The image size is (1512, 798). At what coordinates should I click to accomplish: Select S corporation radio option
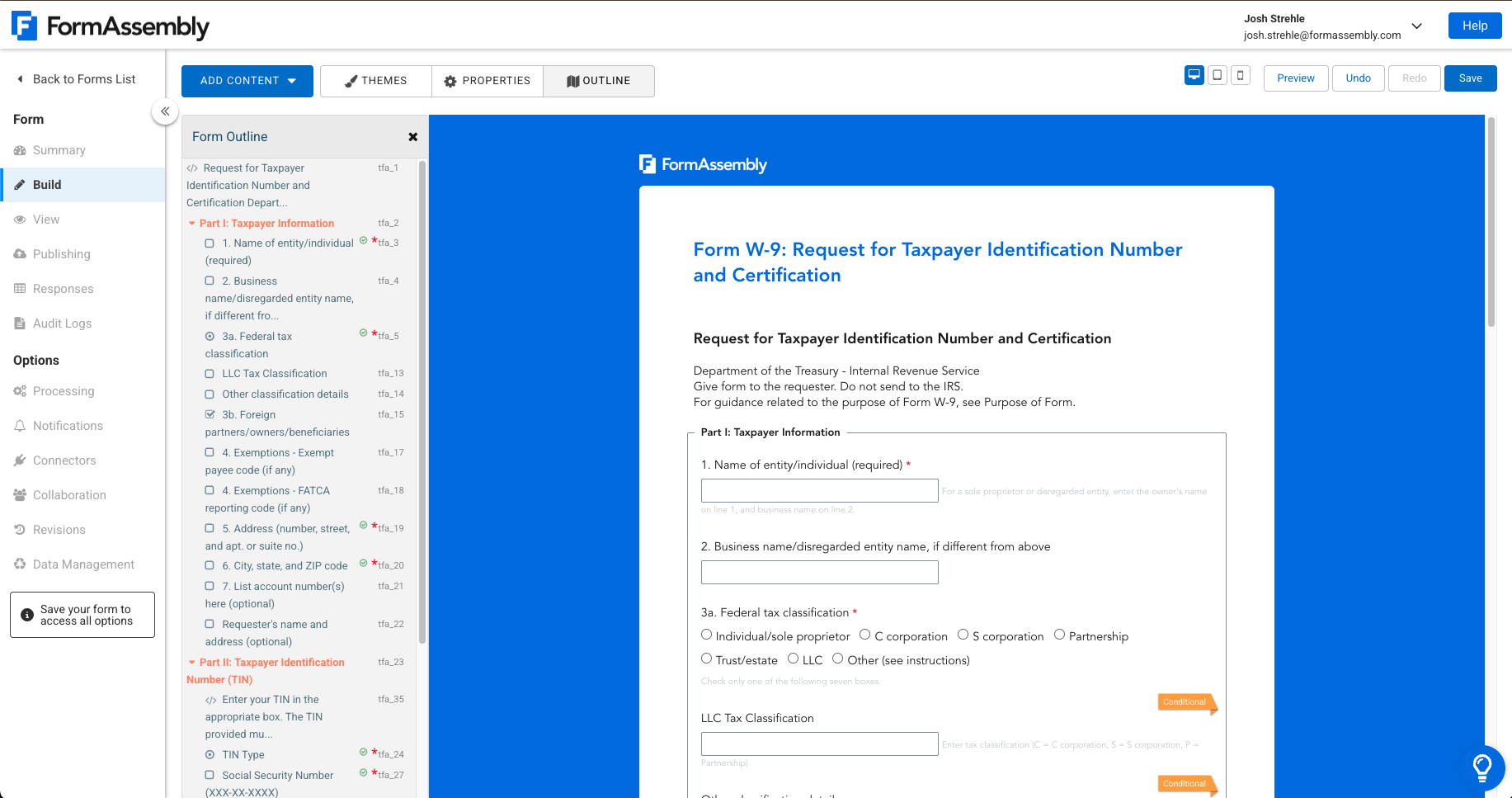[963, 635]
